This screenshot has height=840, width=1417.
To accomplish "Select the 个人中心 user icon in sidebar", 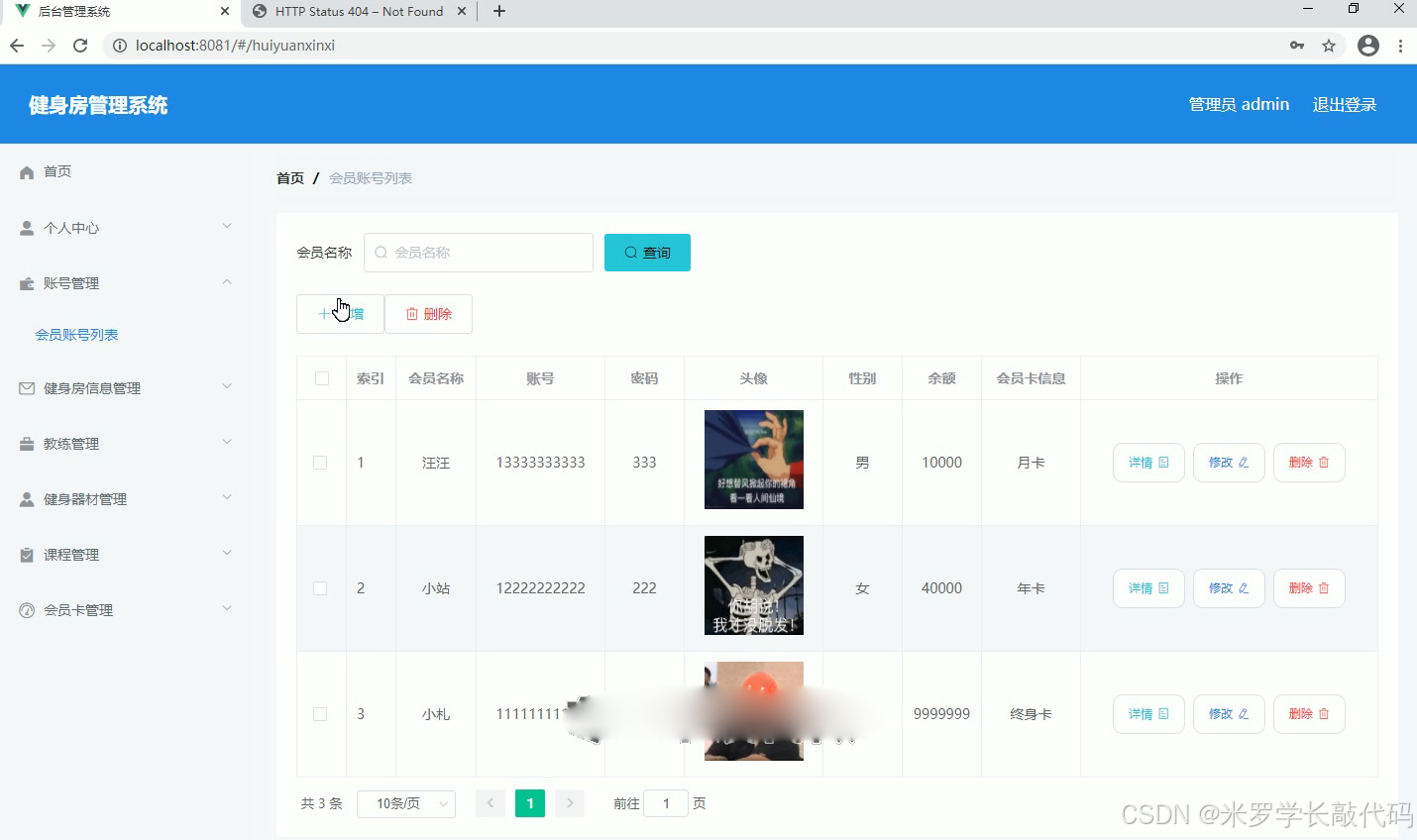I will pyautogui.click(x=25, y=227).
